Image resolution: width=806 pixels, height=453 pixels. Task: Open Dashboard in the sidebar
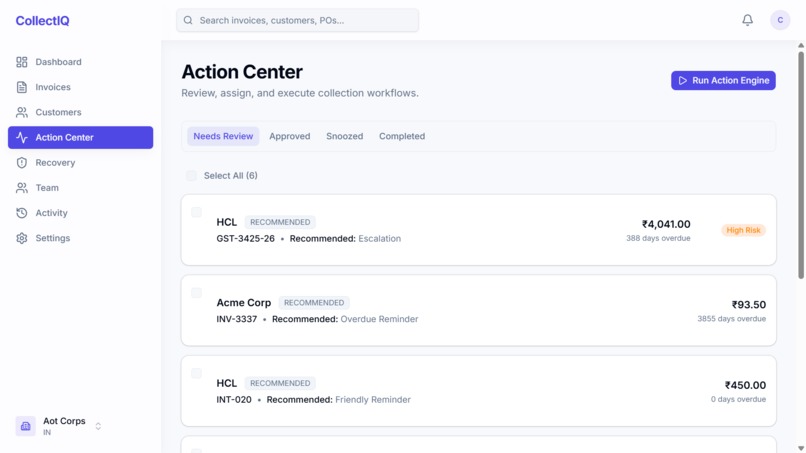80,62
